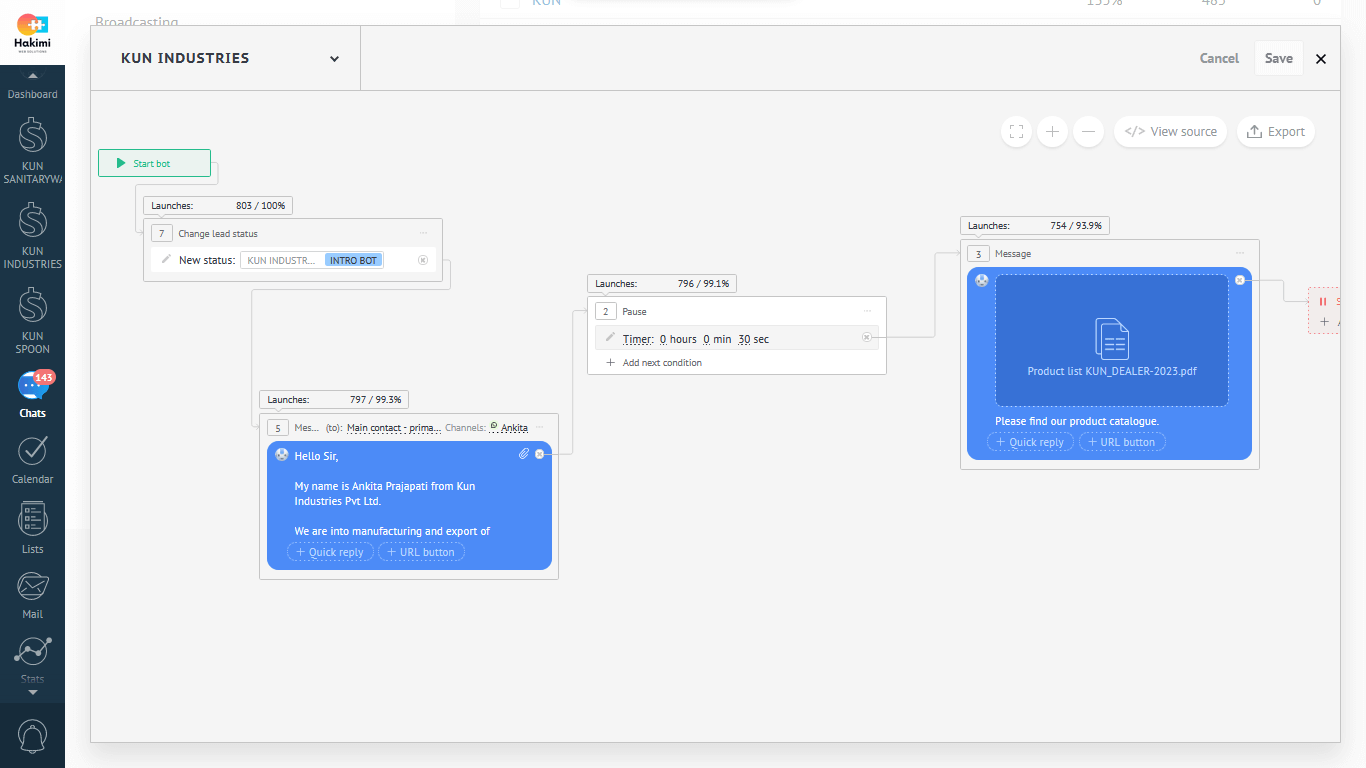Open options menu of message step 5
Image resolution: width=1366 pixels, height=768 pixels.
pos(540,428)
